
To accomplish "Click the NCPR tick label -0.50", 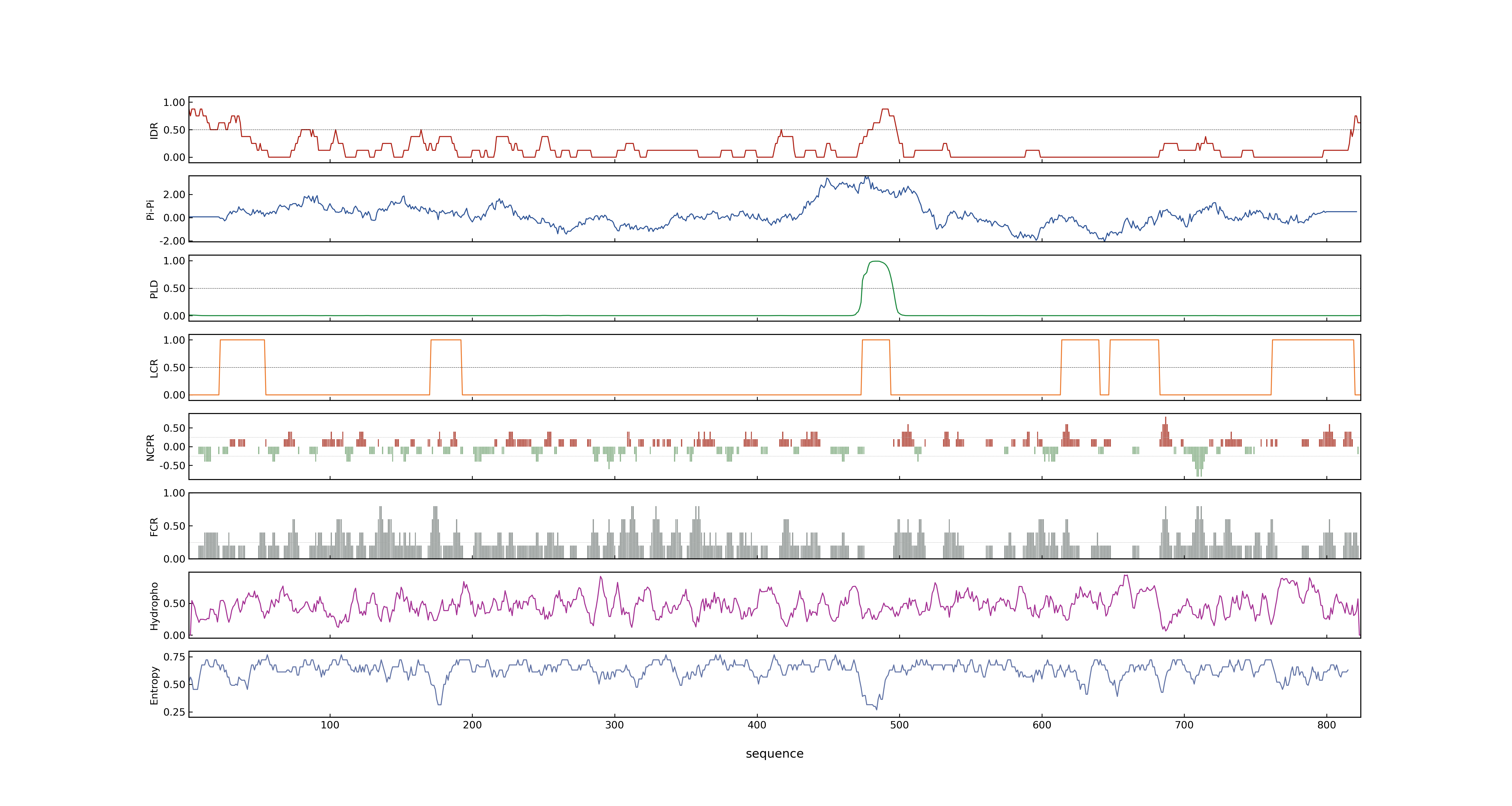I will [x=172, y=466].
